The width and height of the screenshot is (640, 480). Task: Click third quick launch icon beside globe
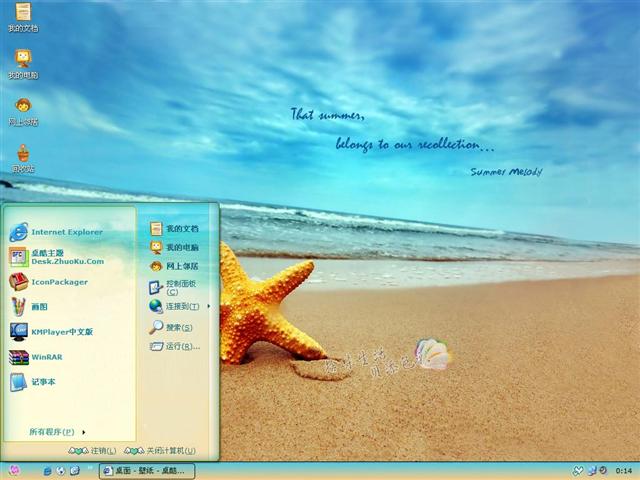[x=74, y=471]
